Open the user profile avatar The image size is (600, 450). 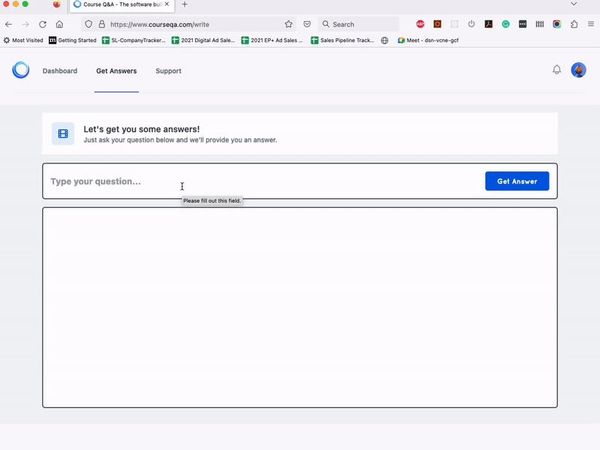[x=578, y=70]
